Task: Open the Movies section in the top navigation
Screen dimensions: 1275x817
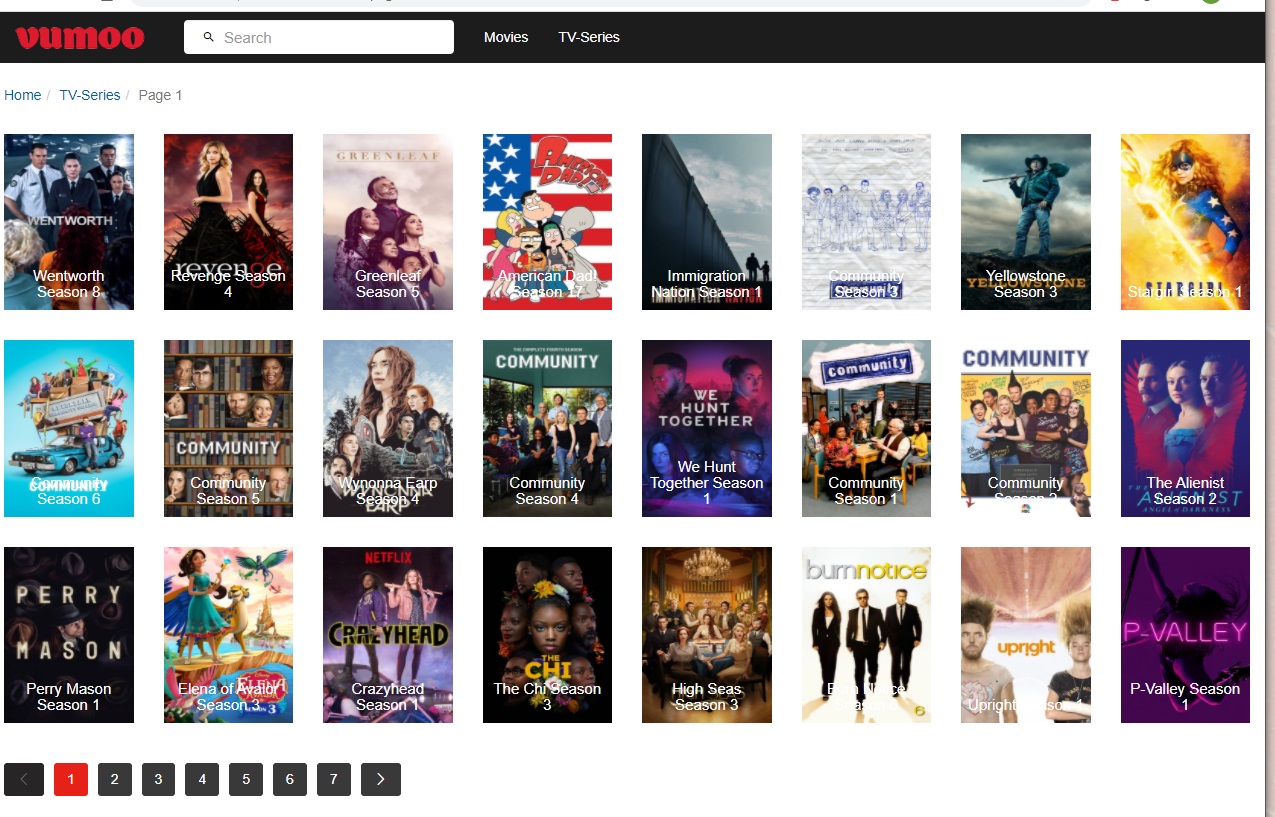Action: point(506,37)
